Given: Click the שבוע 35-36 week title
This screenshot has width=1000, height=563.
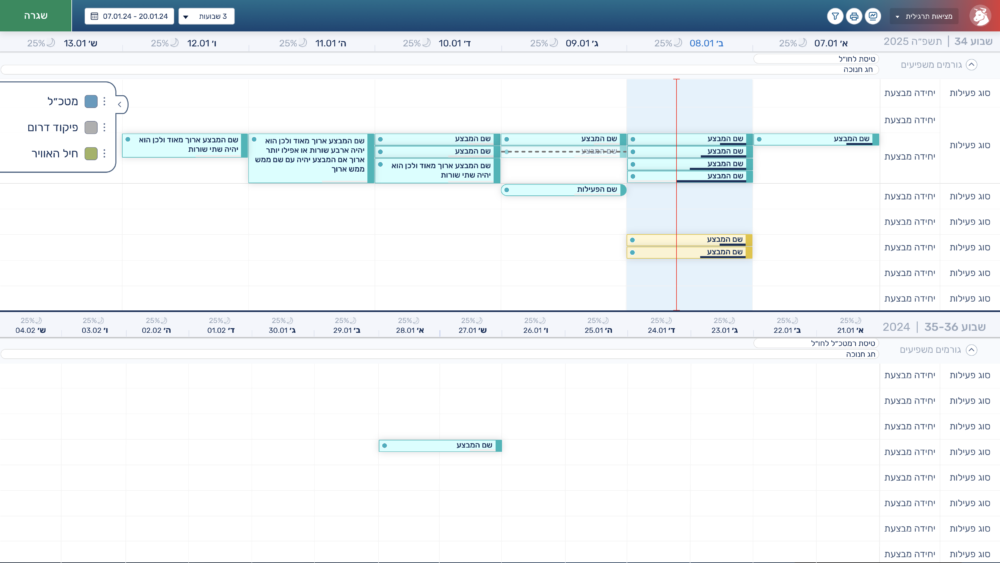Looking at the screenshot, I should (955, 326).
